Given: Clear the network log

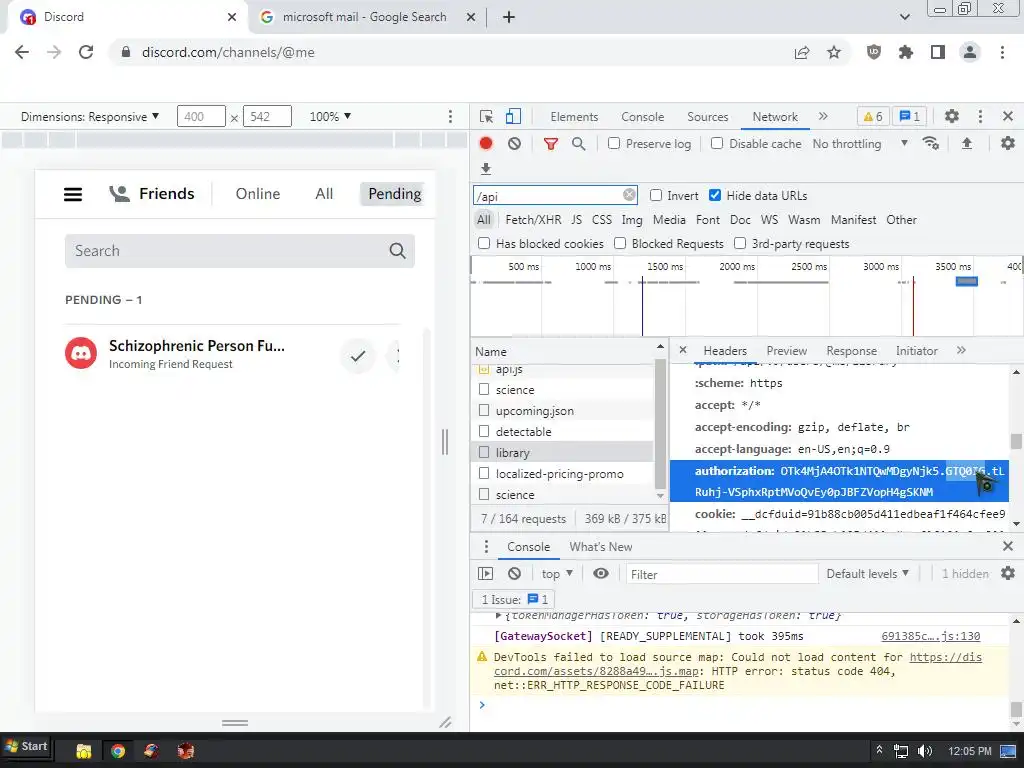Looking at the screenshot, I should [515, 144].
